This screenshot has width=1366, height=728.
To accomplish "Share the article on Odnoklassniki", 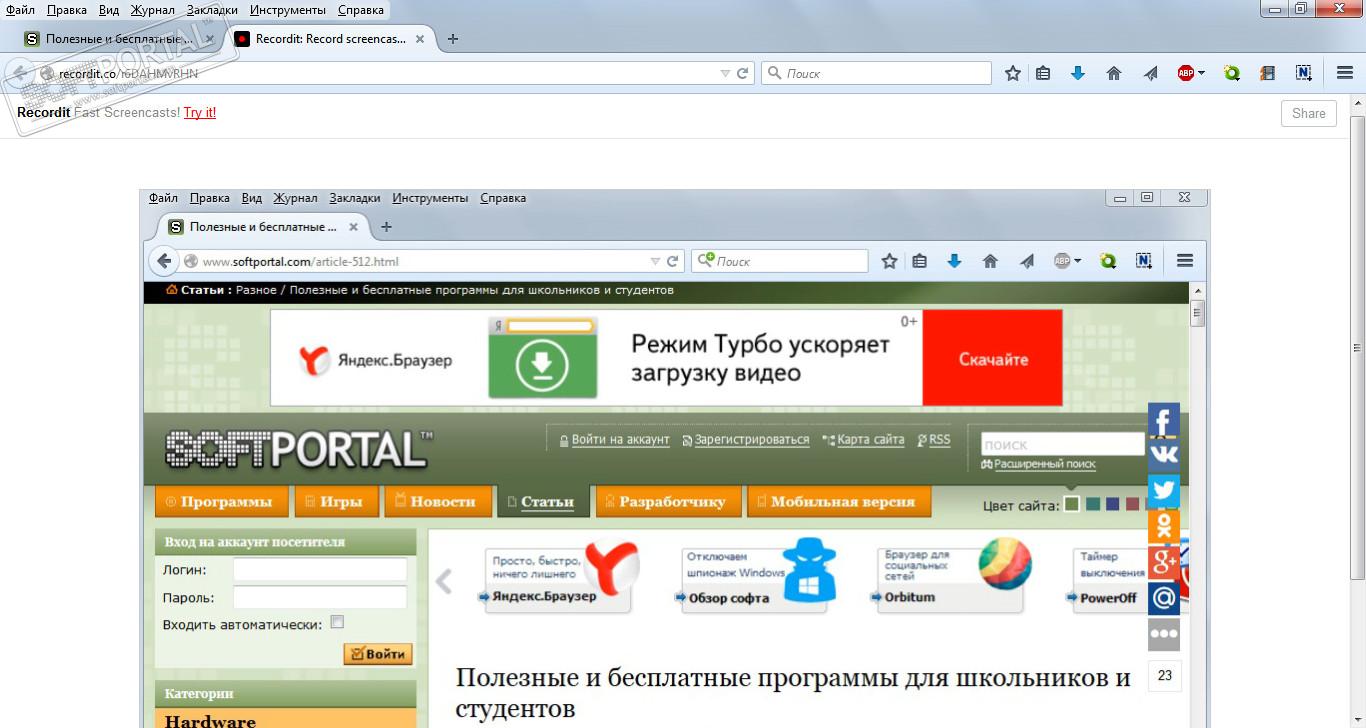I will pos(1164,527).
